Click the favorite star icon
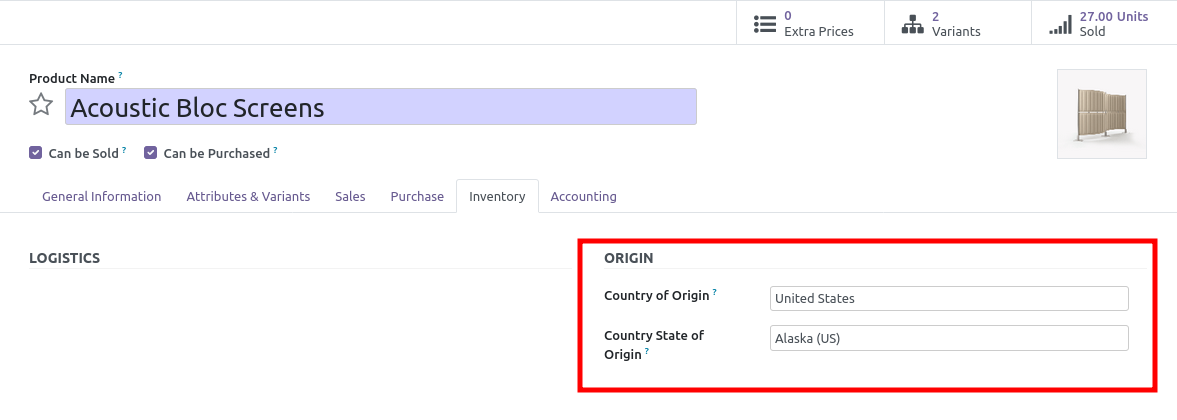The image size is (1177, 420). (x=41, y=106)
